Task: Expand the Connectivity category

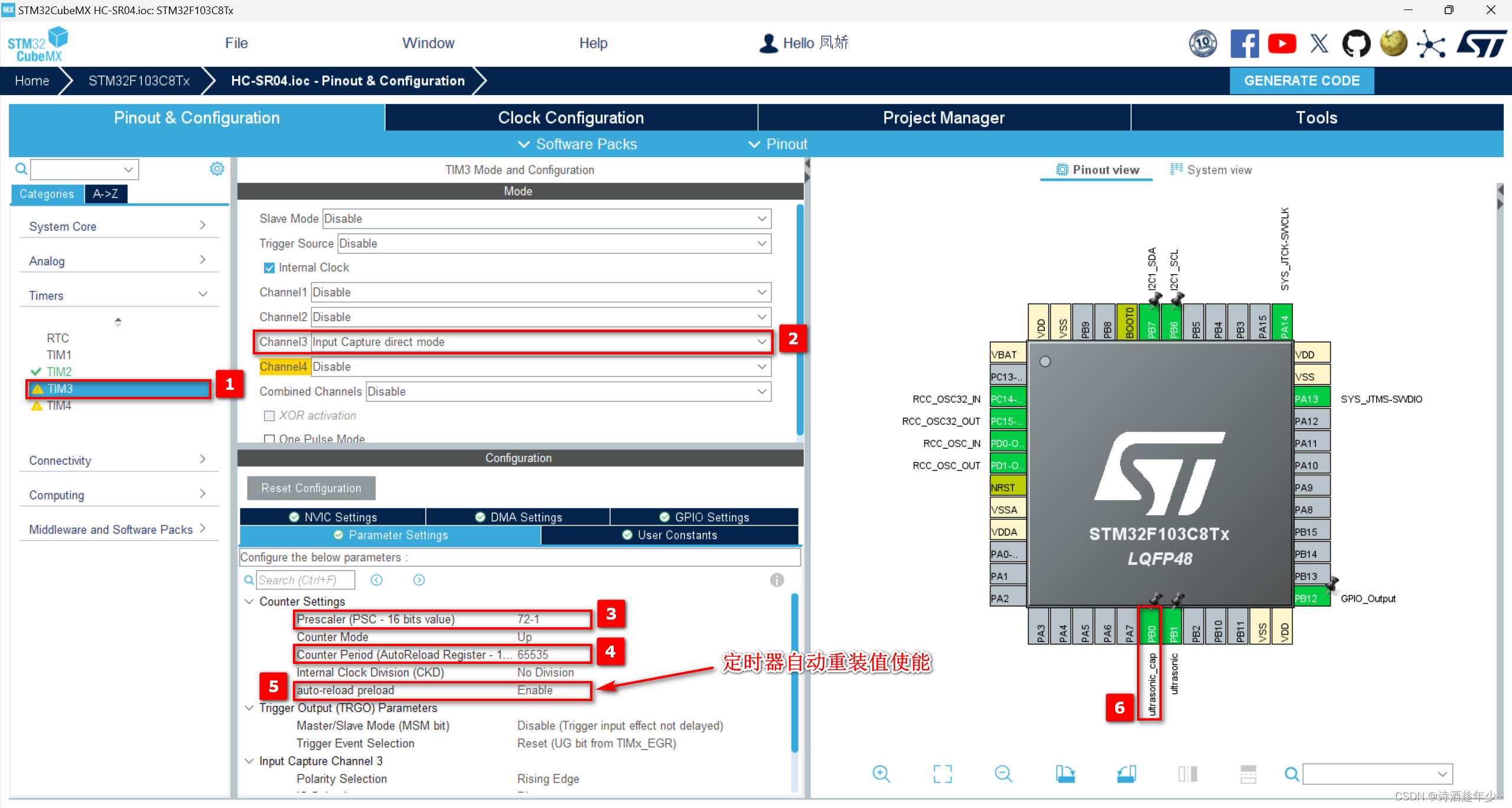Action: click(118, 460)
